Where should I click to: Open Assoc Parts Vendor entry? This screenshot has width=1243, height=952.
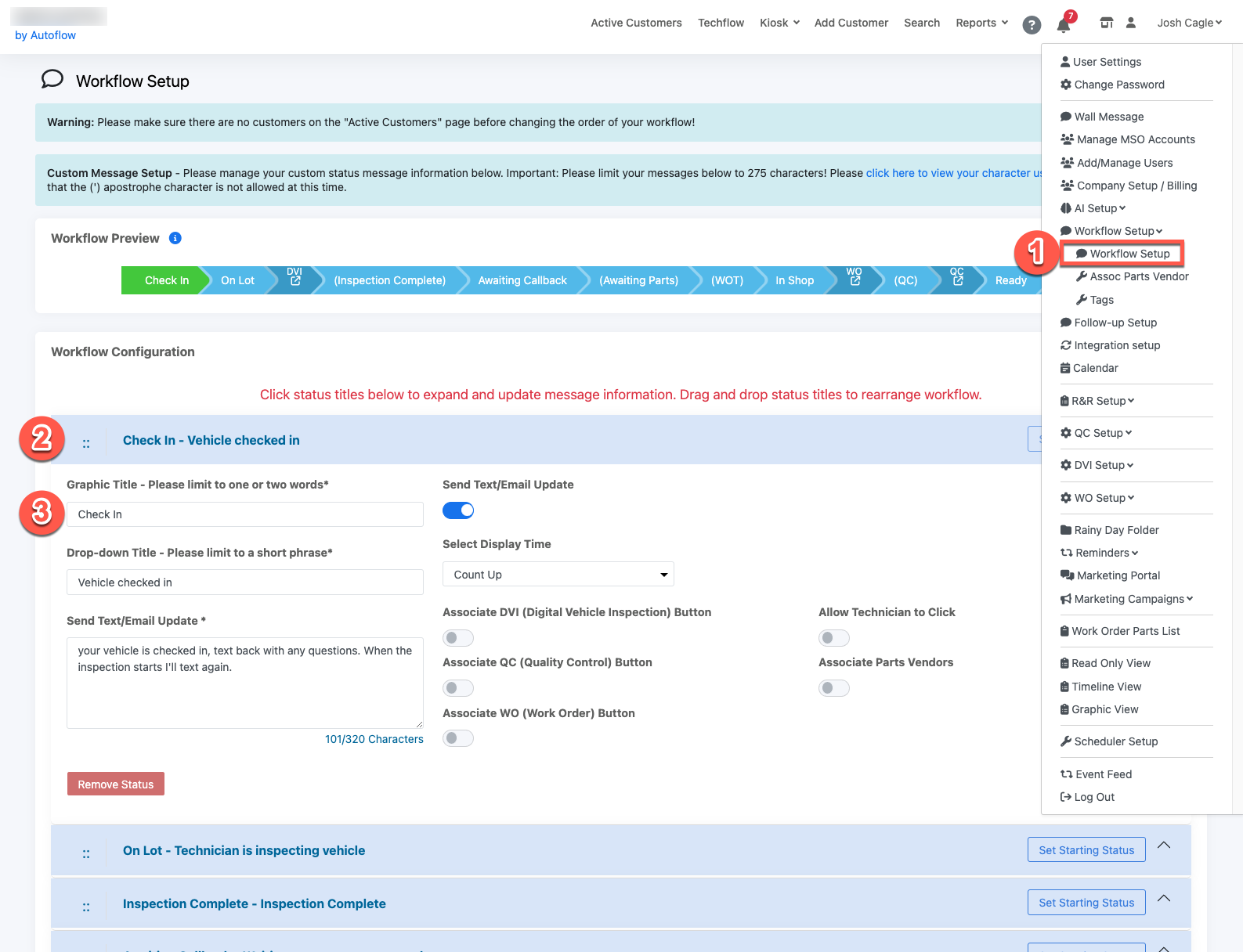click(x=1132, y=276)
